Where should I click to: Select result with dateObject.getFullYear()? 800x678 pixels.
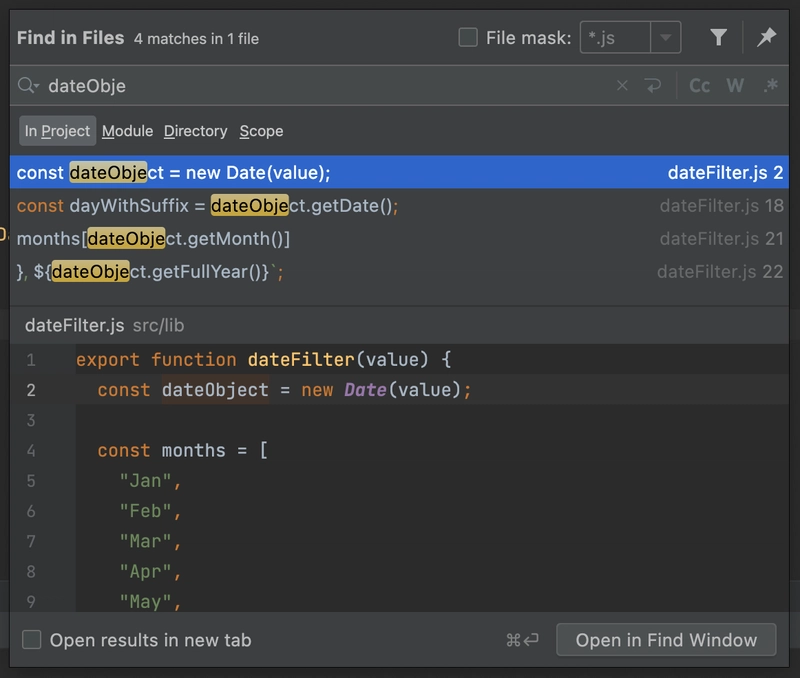coord(399,272)
